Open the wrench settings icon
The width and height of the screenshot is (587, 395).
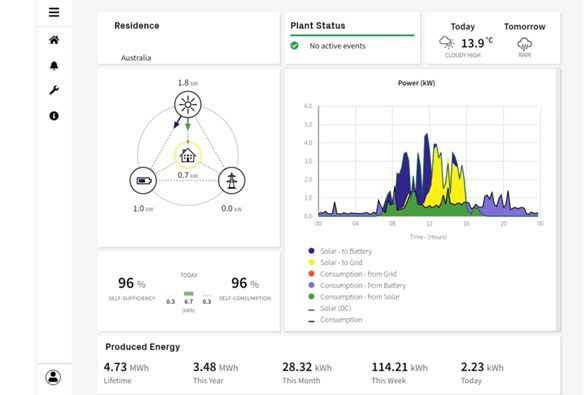(54, 90)
